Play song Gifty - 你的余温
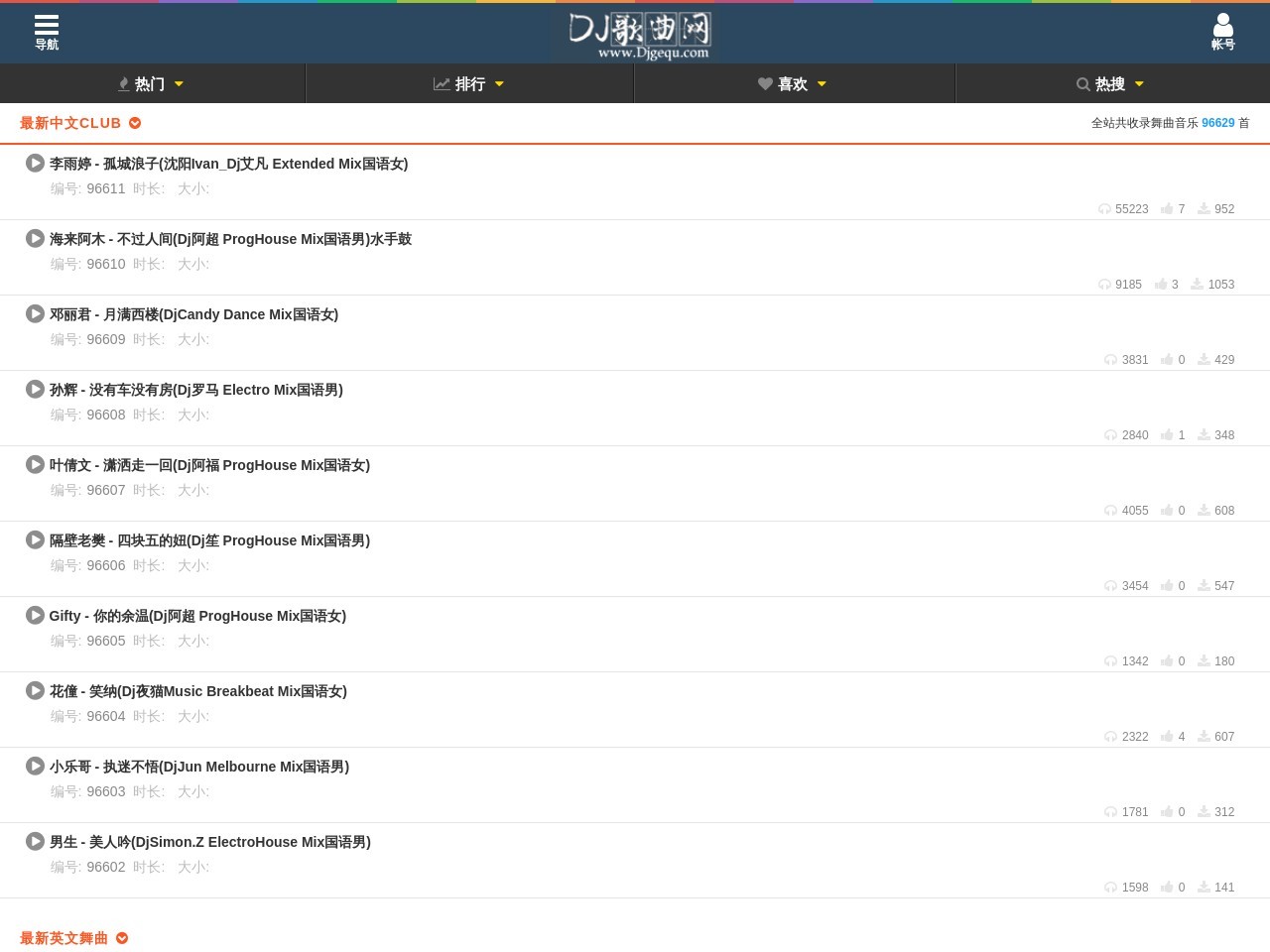1270x952 pixels. click(35, 615)
